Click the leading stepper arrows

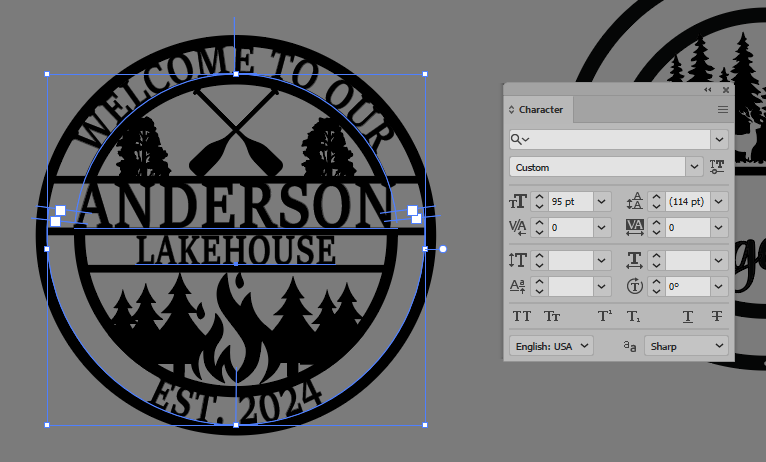coord(656,202)
